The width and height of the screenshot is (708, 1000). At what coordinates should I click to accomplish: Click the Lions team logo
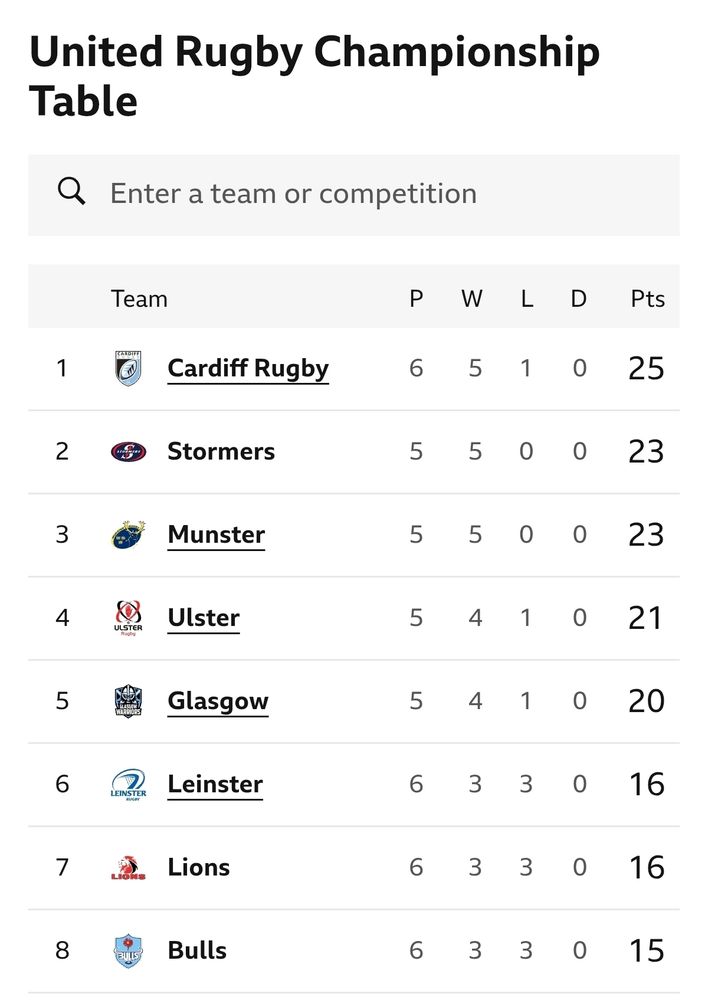[128, 867]
